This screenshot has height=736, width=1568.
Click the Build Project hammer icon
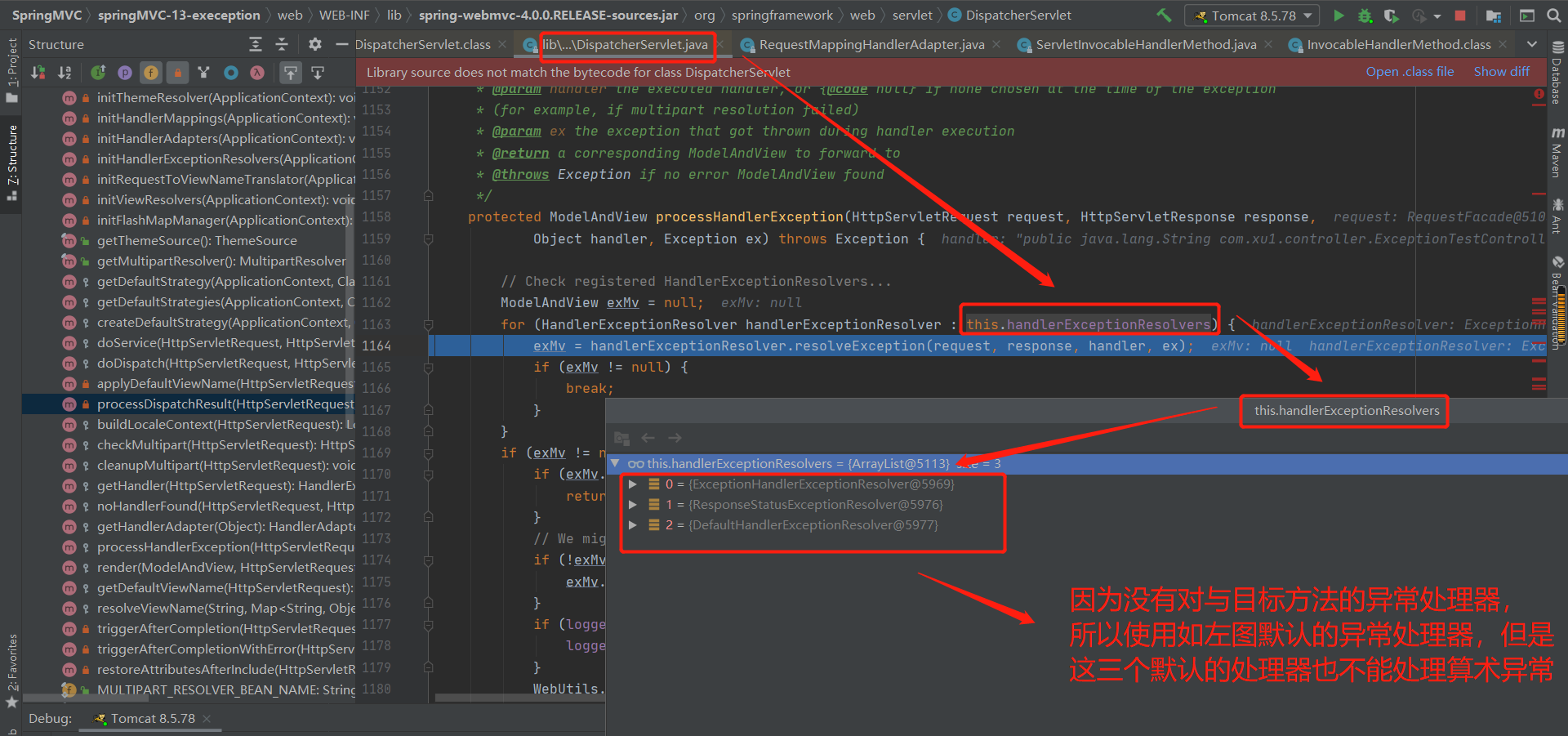1164,16
